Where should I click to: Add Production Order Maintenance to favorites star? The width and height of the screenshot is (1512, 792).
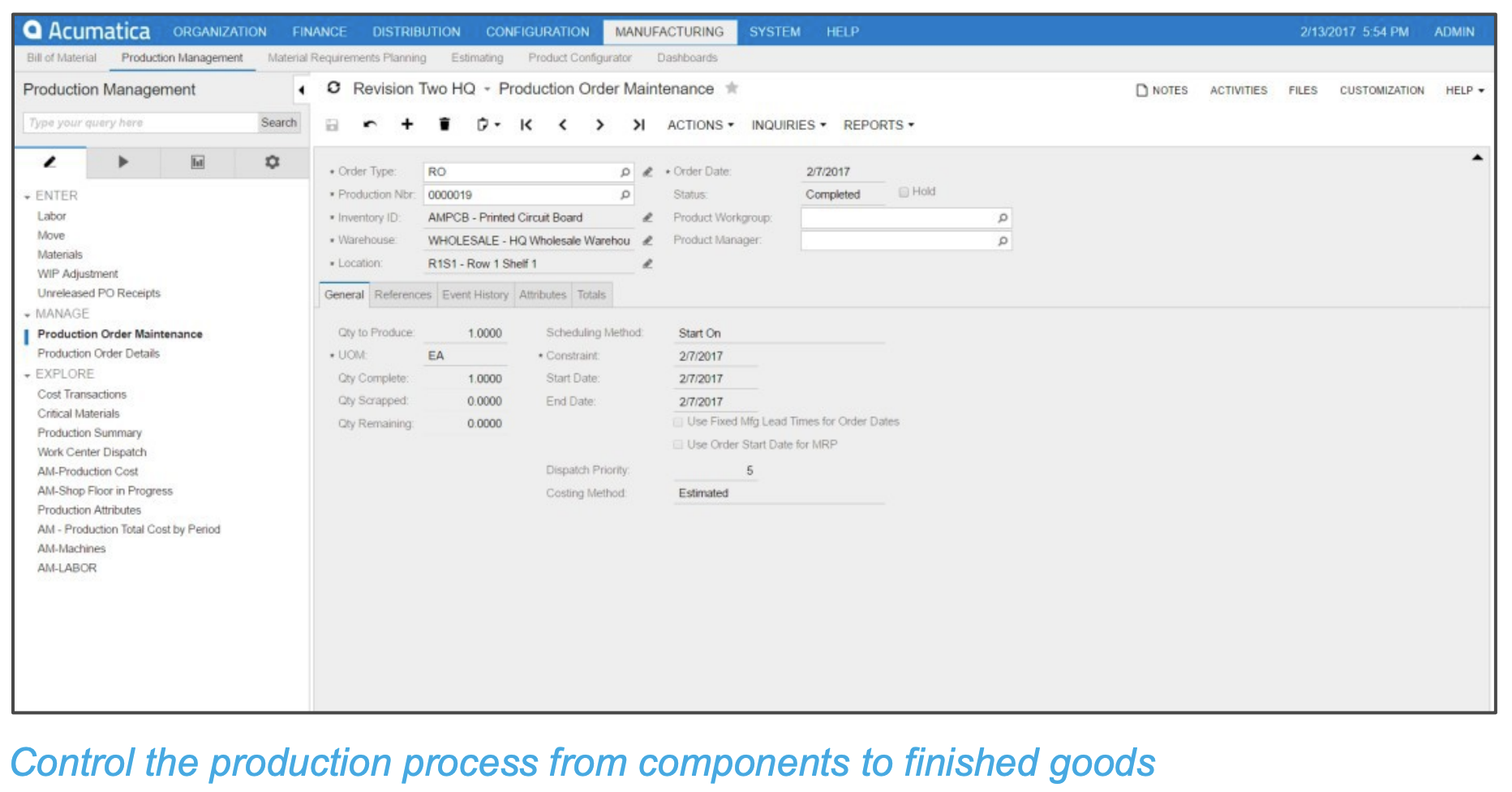732,88
